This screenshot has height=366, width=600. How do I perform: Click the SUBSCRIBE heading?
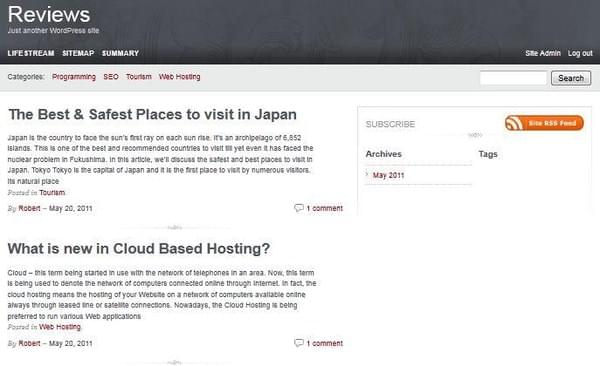pos(390,124)
